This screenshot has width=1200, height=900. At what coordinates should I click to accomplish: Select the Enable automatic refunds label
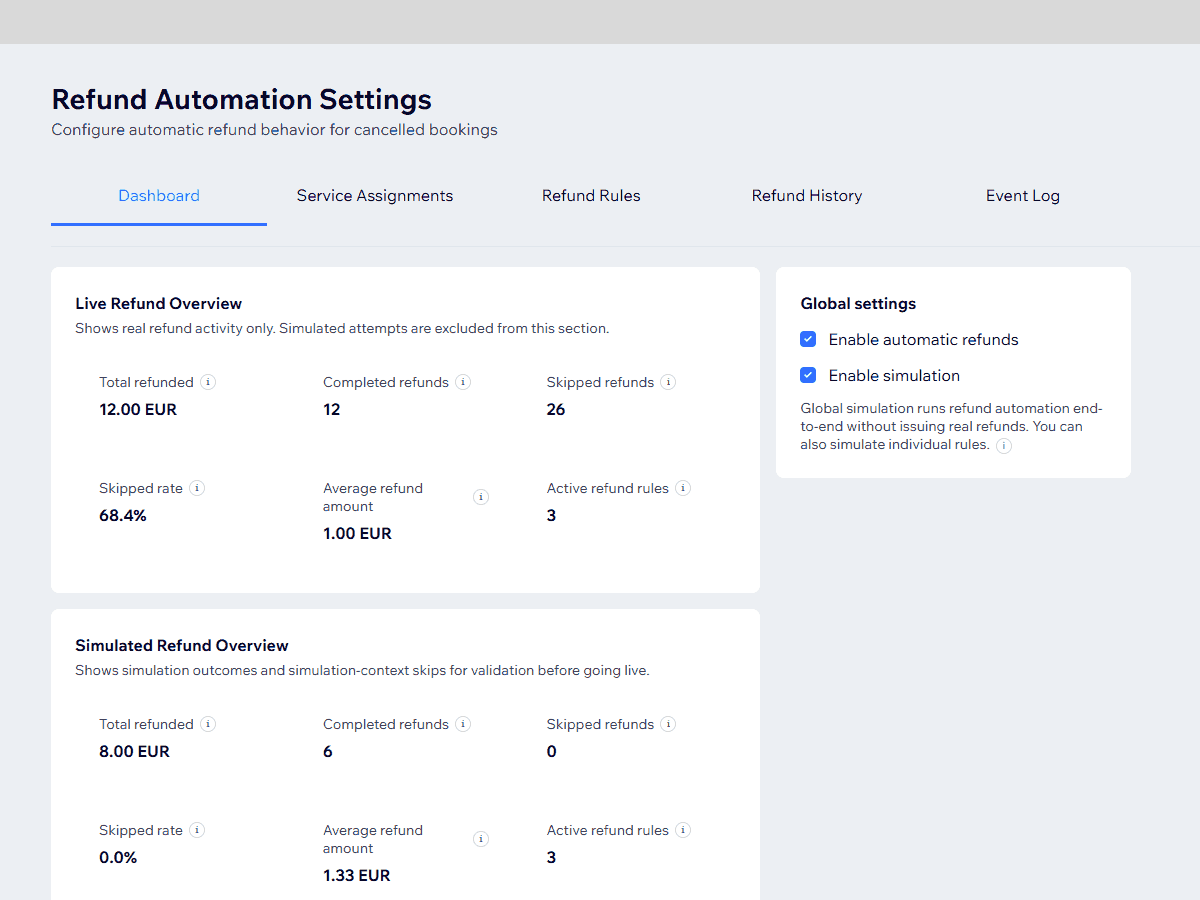(924, 340)
